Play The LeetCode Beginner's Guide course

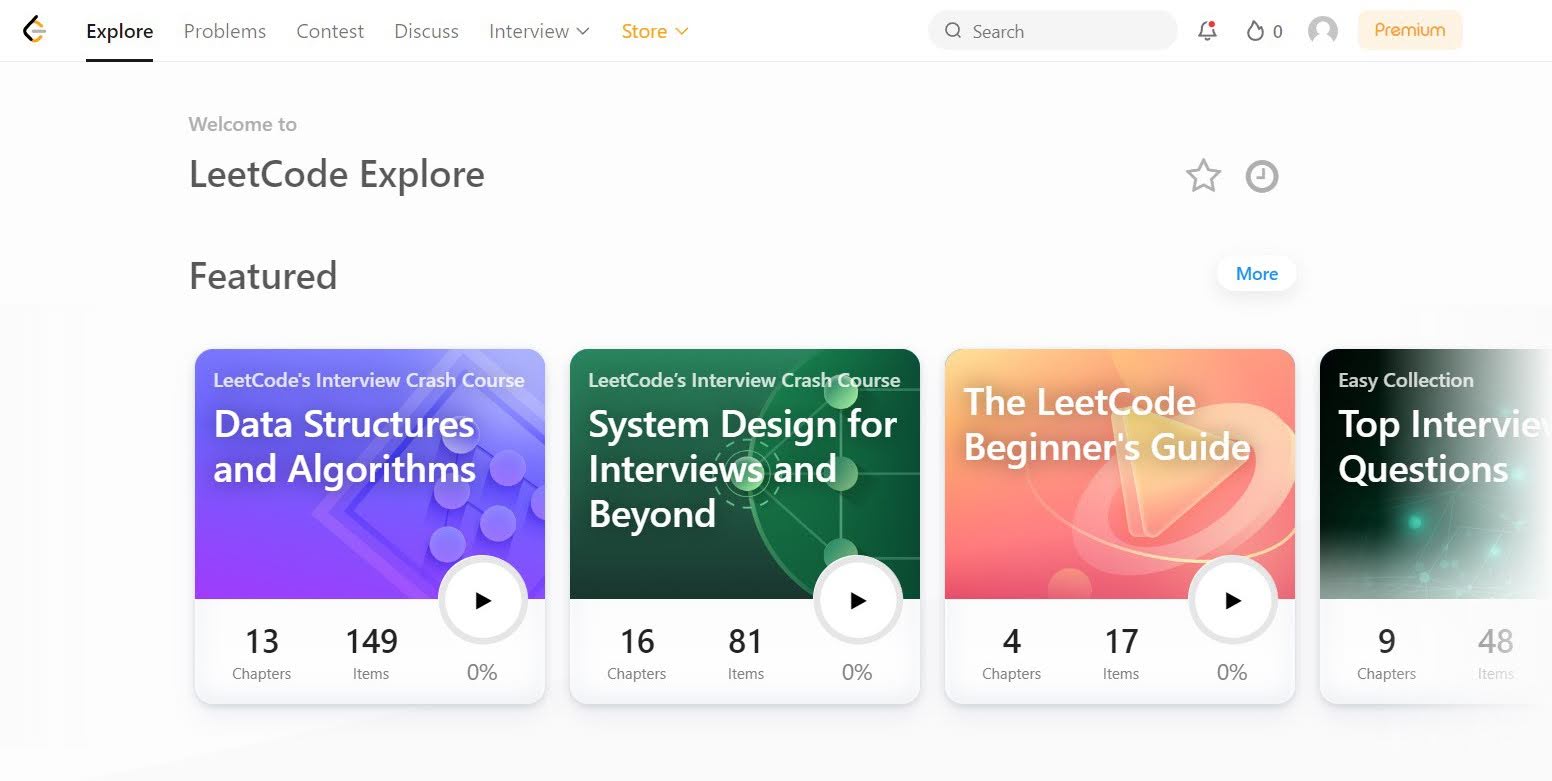click(1233, 600)
